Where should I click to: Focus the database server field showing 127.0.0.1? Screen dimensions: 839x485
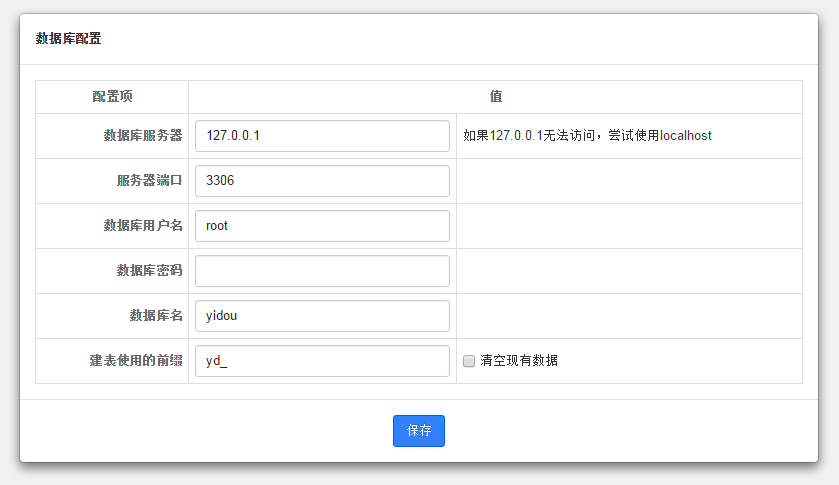point(322,136)
